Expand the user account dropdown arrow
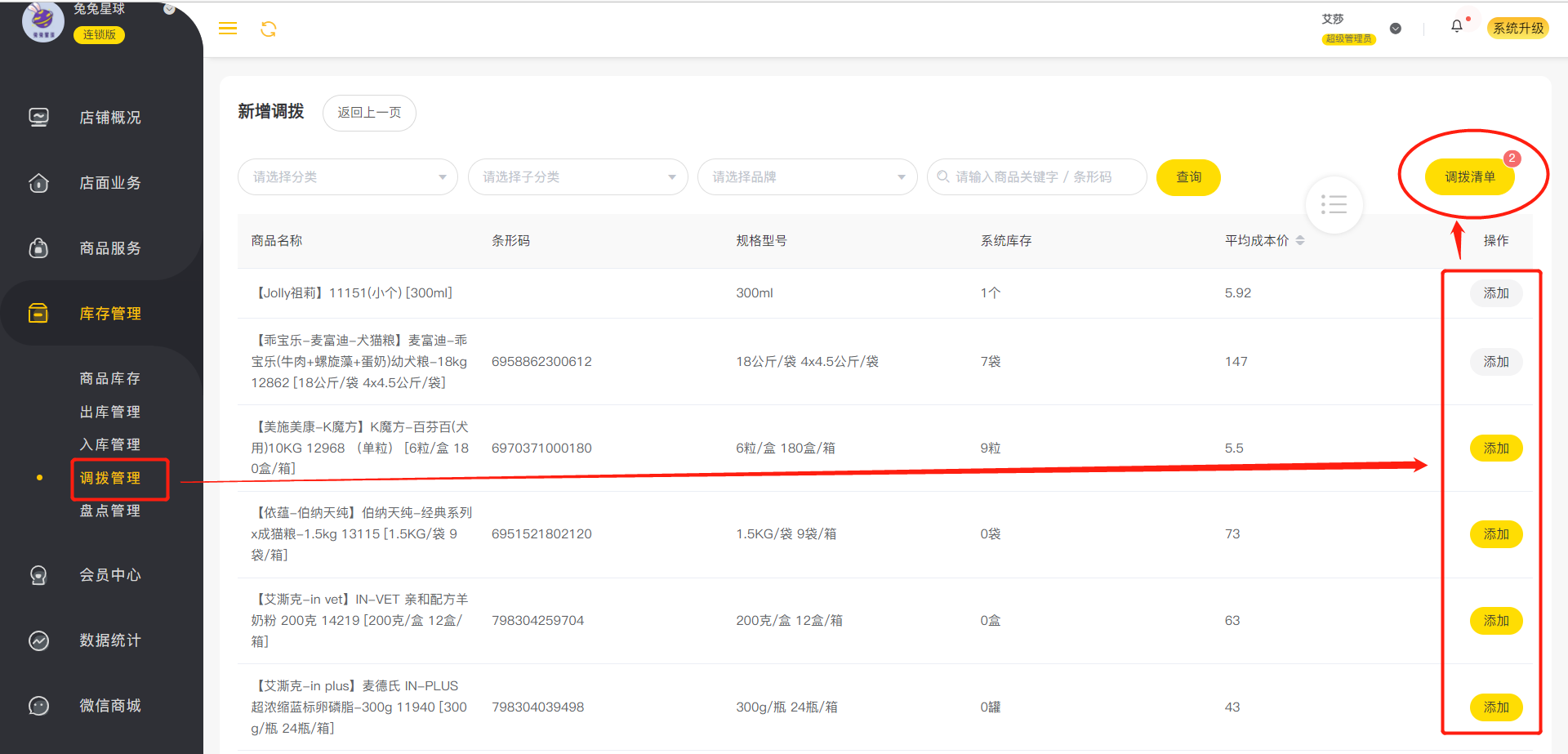Image resolution: width=1568 pixels, height=754 pixels. tap(1396, 29)
